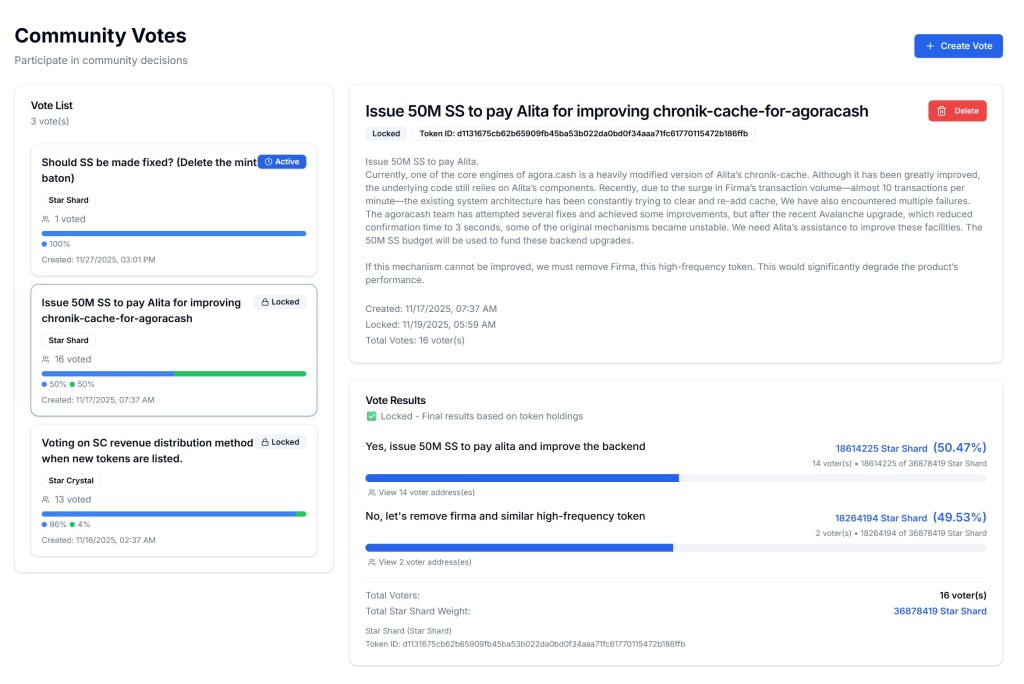Click lock icon on SC revenue vote badge
The height and width of the screenshot is (684, 1024).
[x=264, y=442]
